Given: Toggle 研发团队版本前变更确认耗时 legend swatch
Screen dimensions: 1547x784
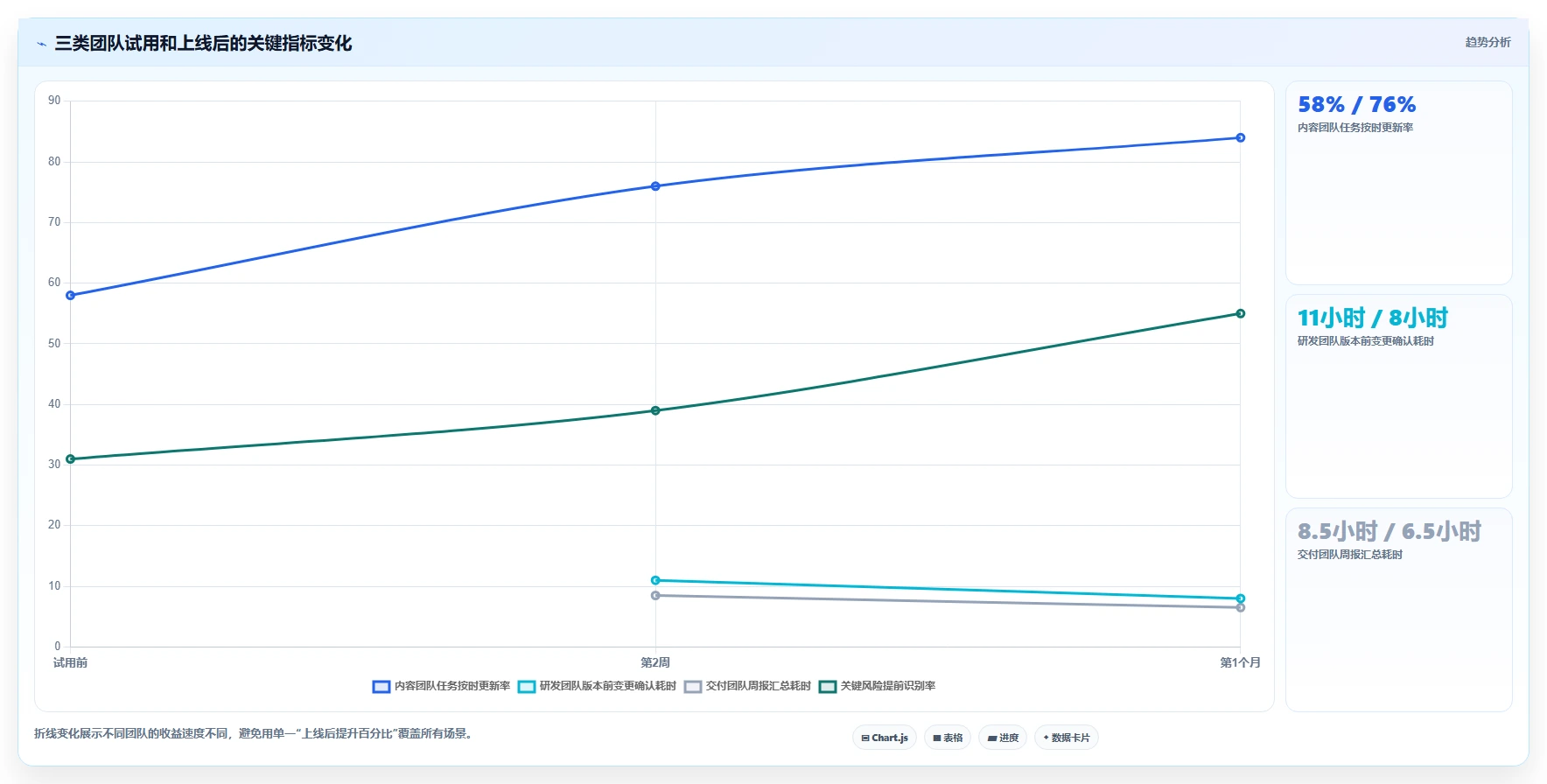Looking at the screenshot, I should 527,687.
